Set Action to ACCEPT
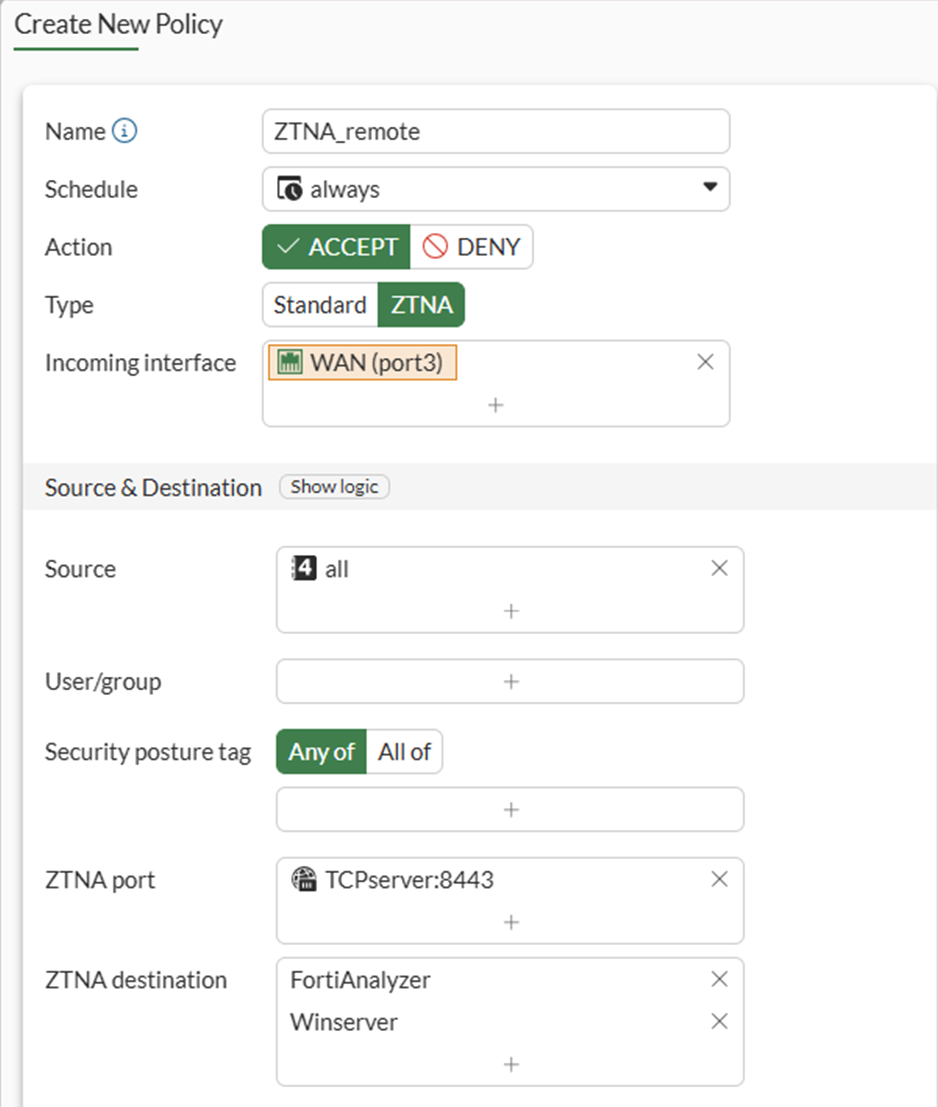The width and height of the screenshot is (938, 1107). click(x=337, y=247)
